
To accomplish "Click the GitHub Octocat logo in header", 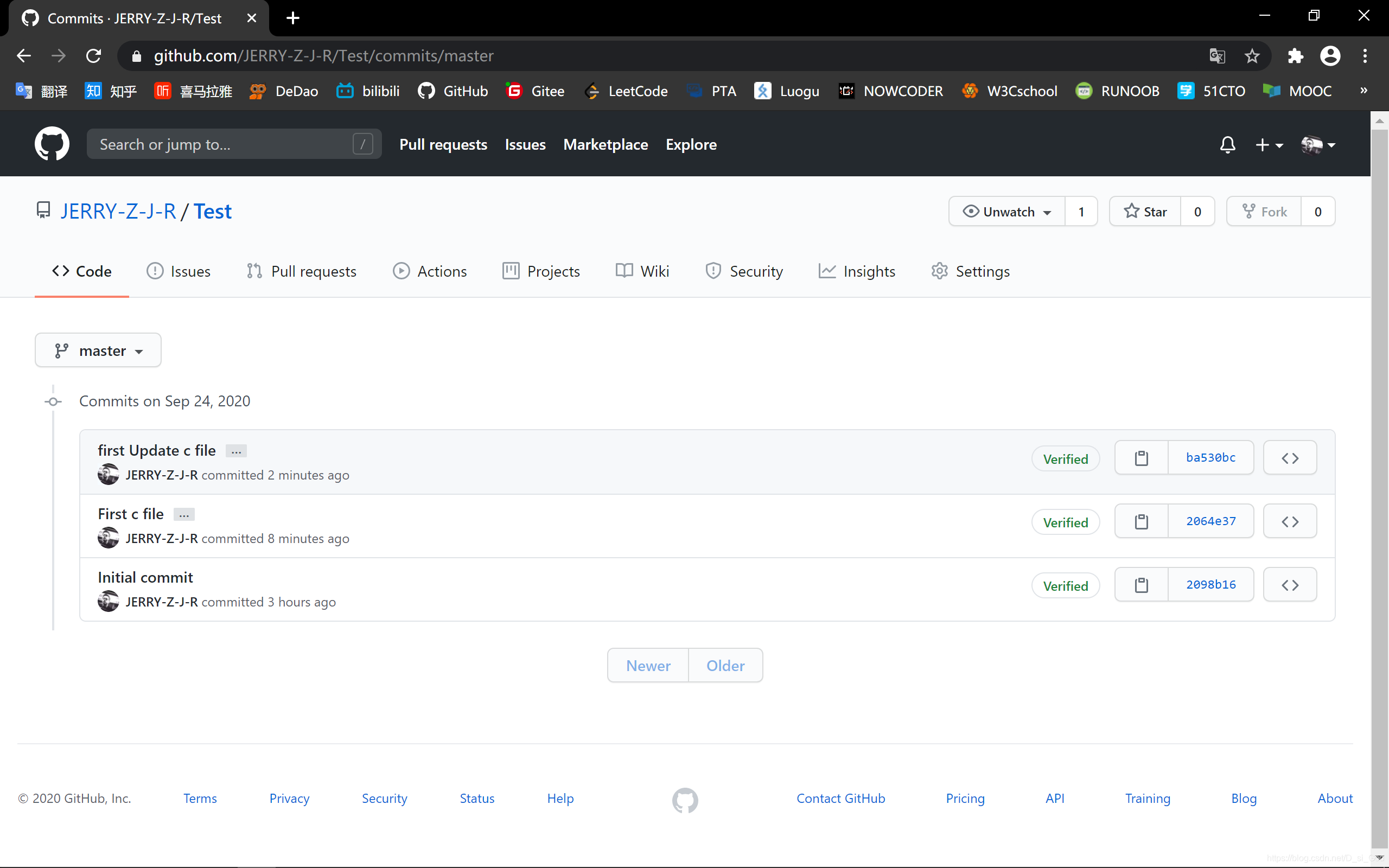I will pos(52,144).
